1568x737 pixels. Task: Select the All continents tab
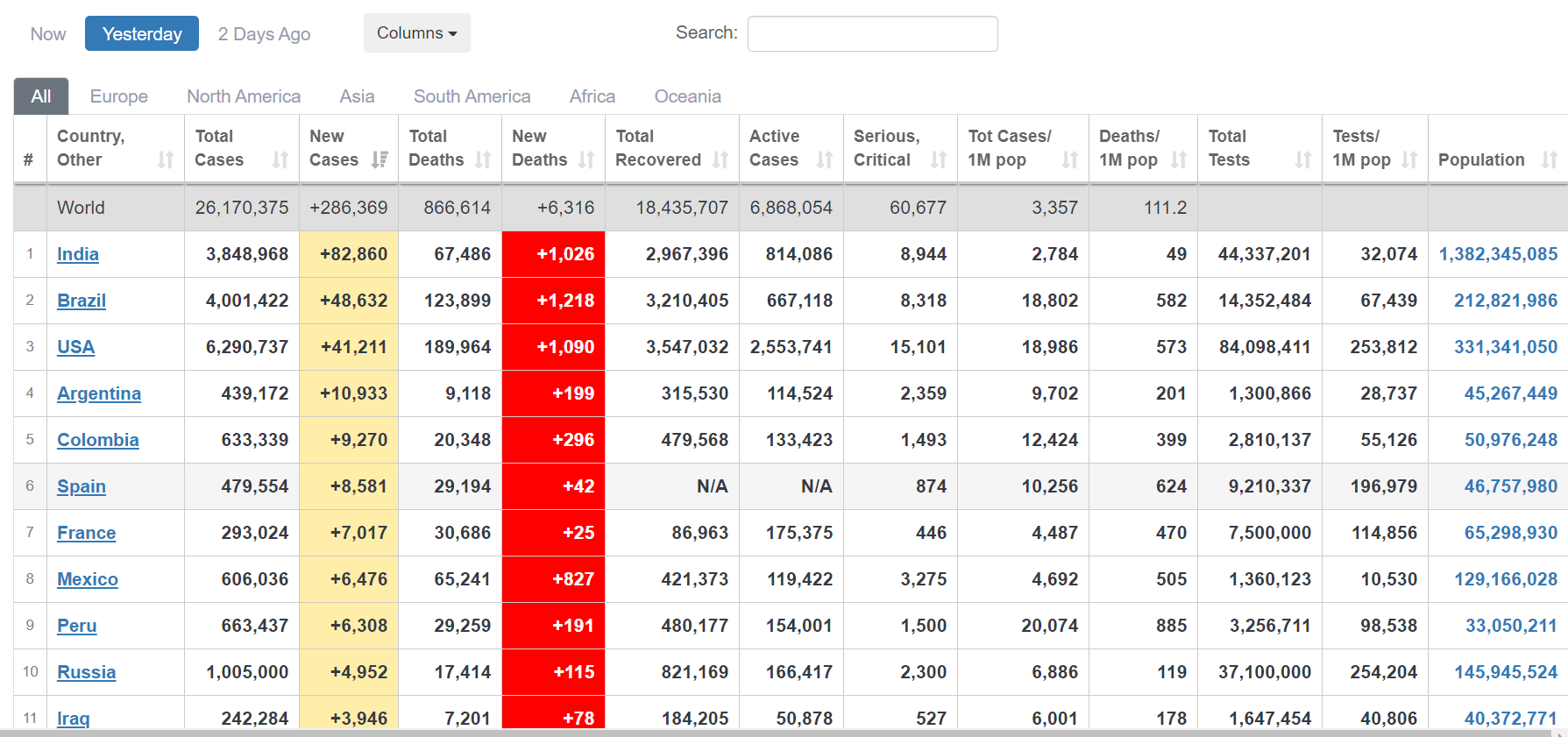coord(41,96)
